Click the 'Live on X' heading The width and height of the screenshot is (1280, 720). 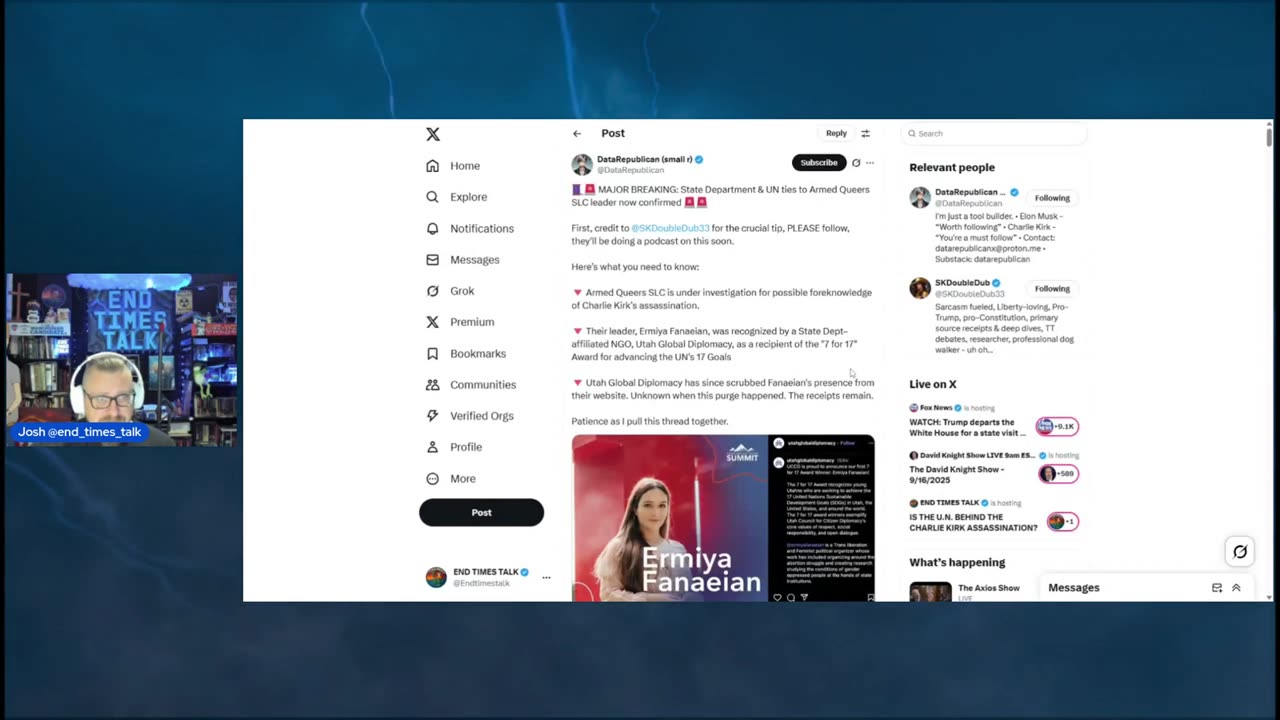933,384
